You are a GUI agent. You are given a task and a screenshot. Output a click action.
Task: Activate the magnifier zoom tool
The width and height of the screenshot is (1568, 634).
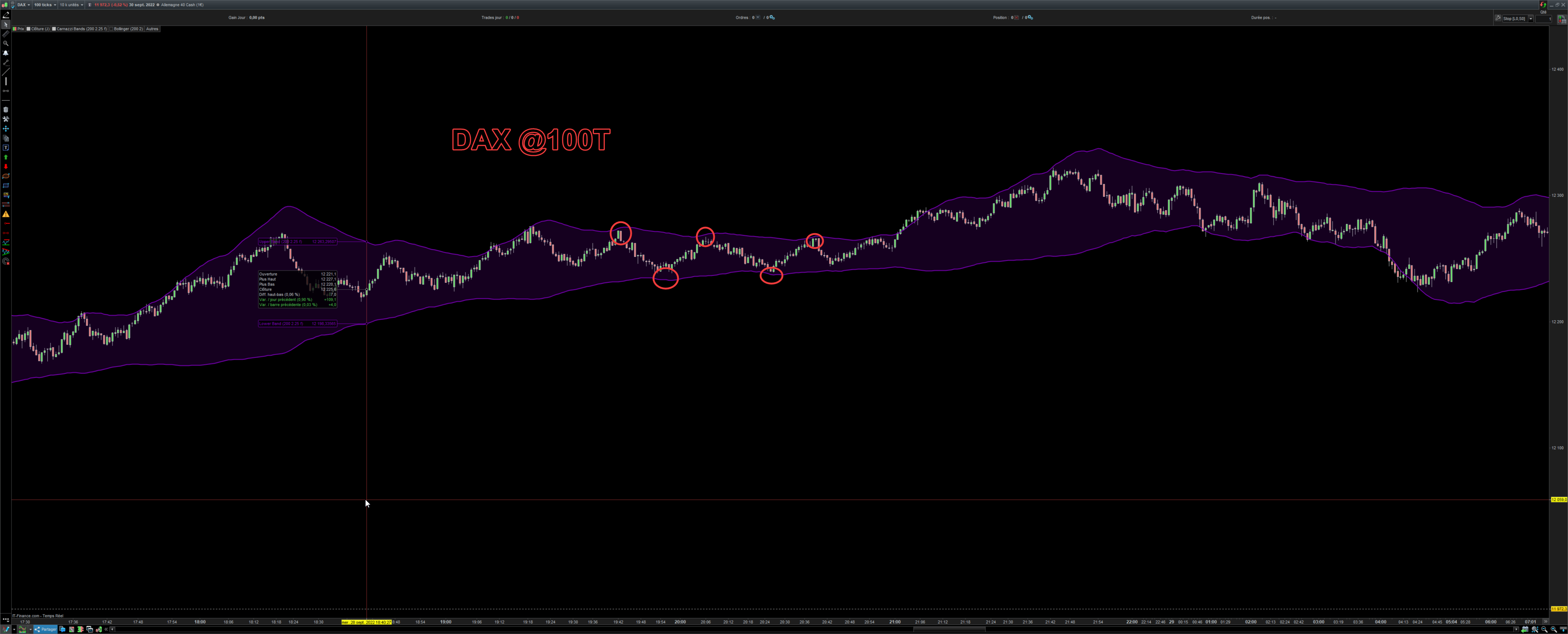point(5,43)
